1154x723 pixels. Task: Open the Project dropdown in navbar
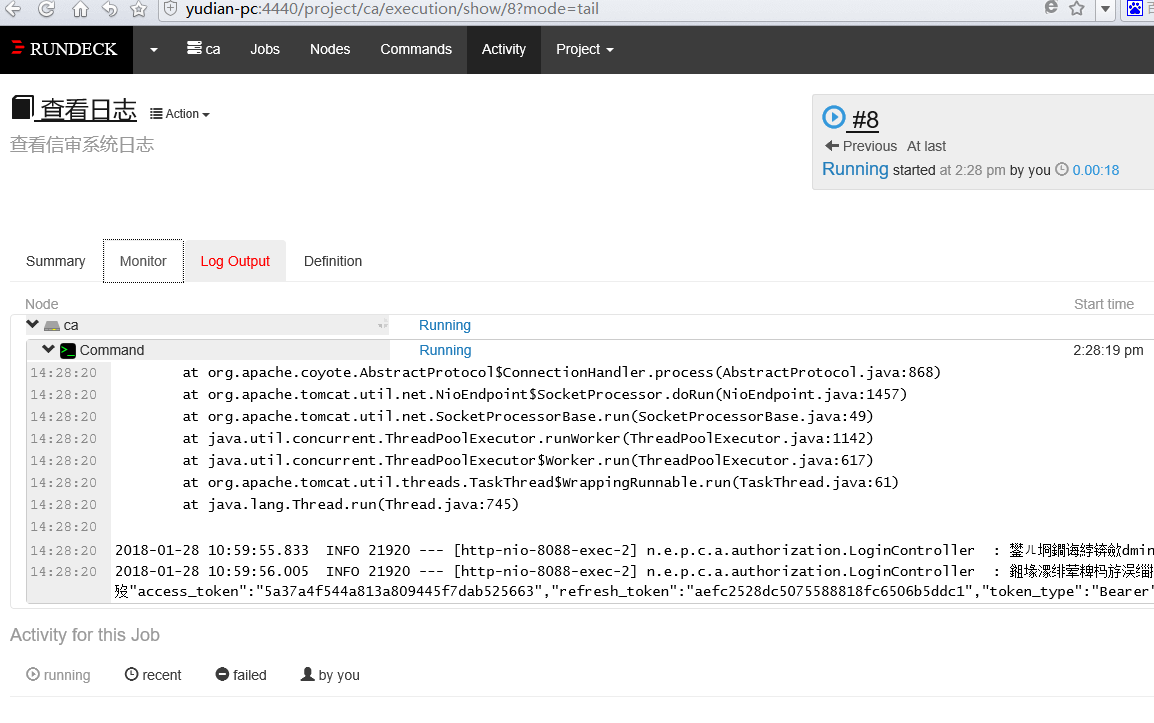[x=584, y=49]
